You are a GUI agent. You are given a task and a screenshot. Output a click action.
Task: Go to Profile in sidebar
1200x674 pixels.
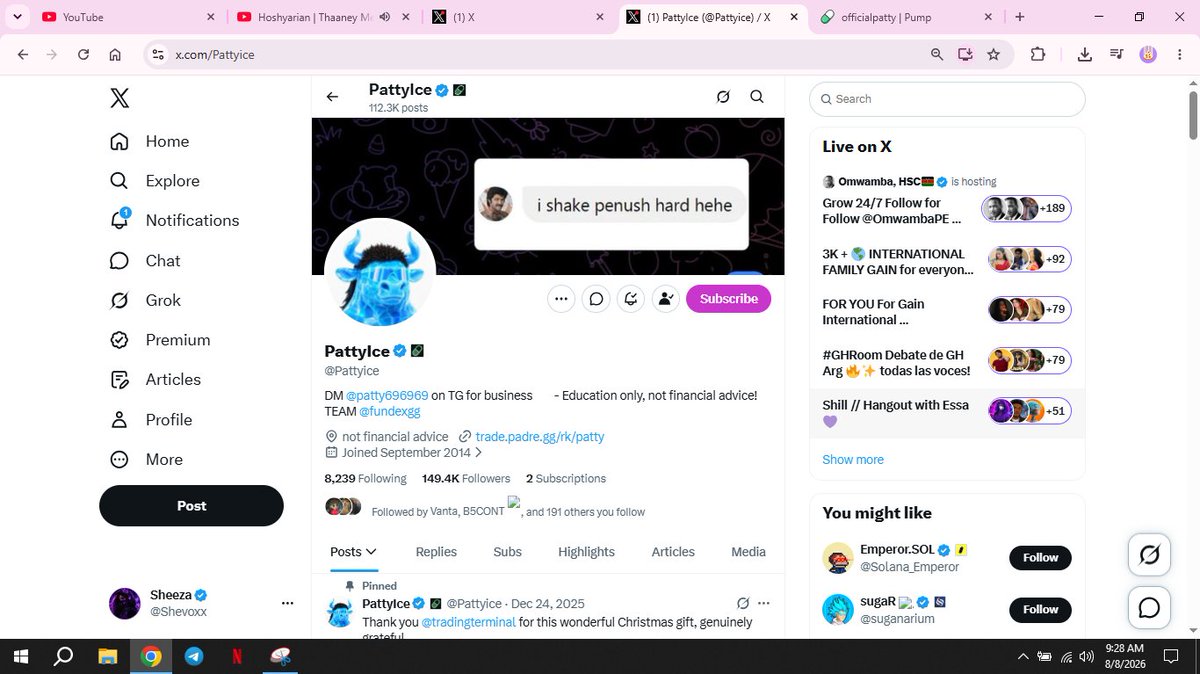(150, 419)
